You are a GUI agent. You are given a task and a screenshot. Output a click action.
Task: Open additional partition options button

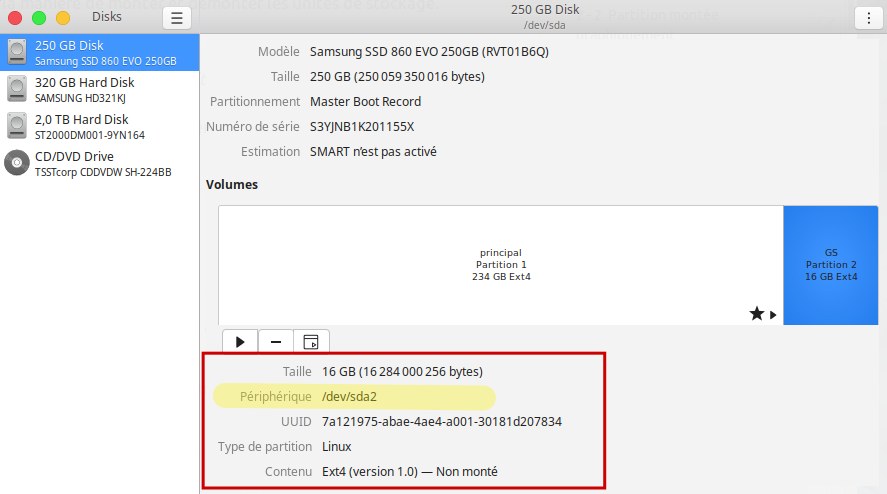coord(311,342)
